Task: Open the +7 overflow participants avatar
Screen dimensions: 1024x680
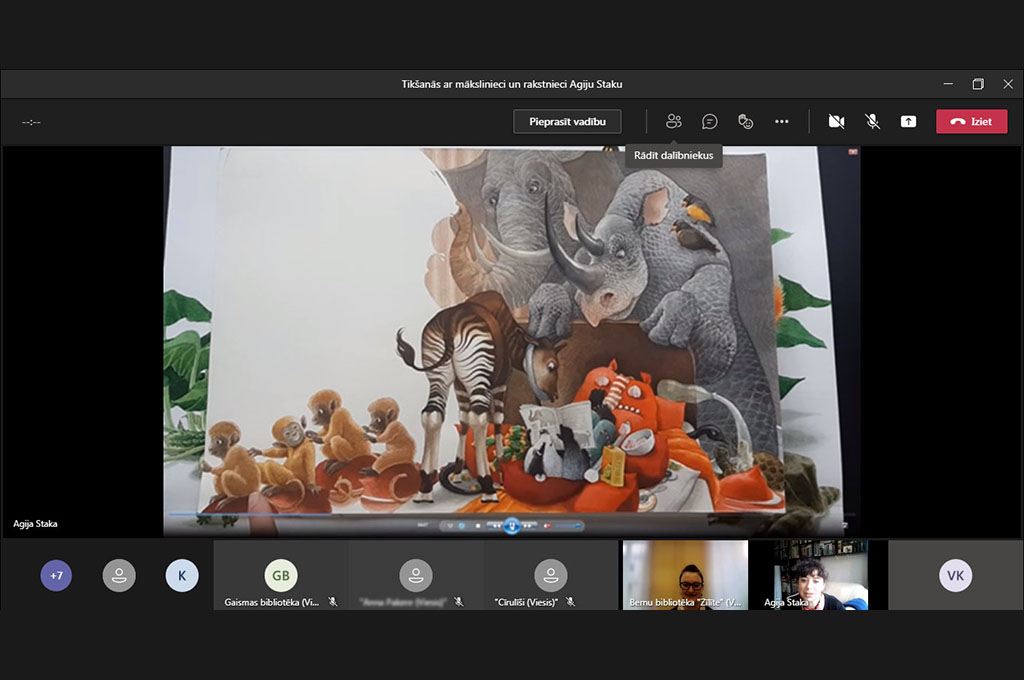Action: pyautogui.click(x=56, y=575)
